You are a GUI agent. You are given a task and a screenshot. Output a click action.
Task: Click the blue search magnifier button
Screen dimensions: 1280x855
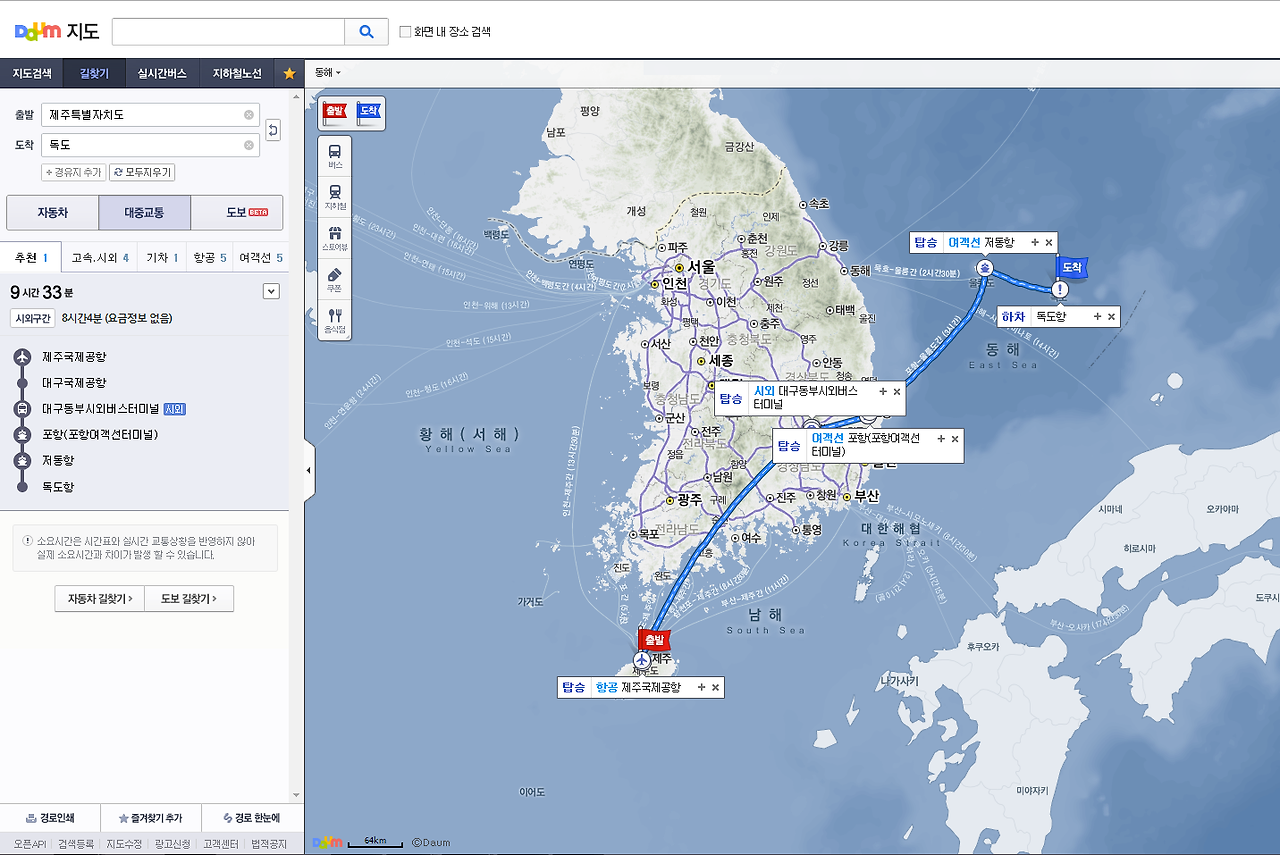(366, 31)
